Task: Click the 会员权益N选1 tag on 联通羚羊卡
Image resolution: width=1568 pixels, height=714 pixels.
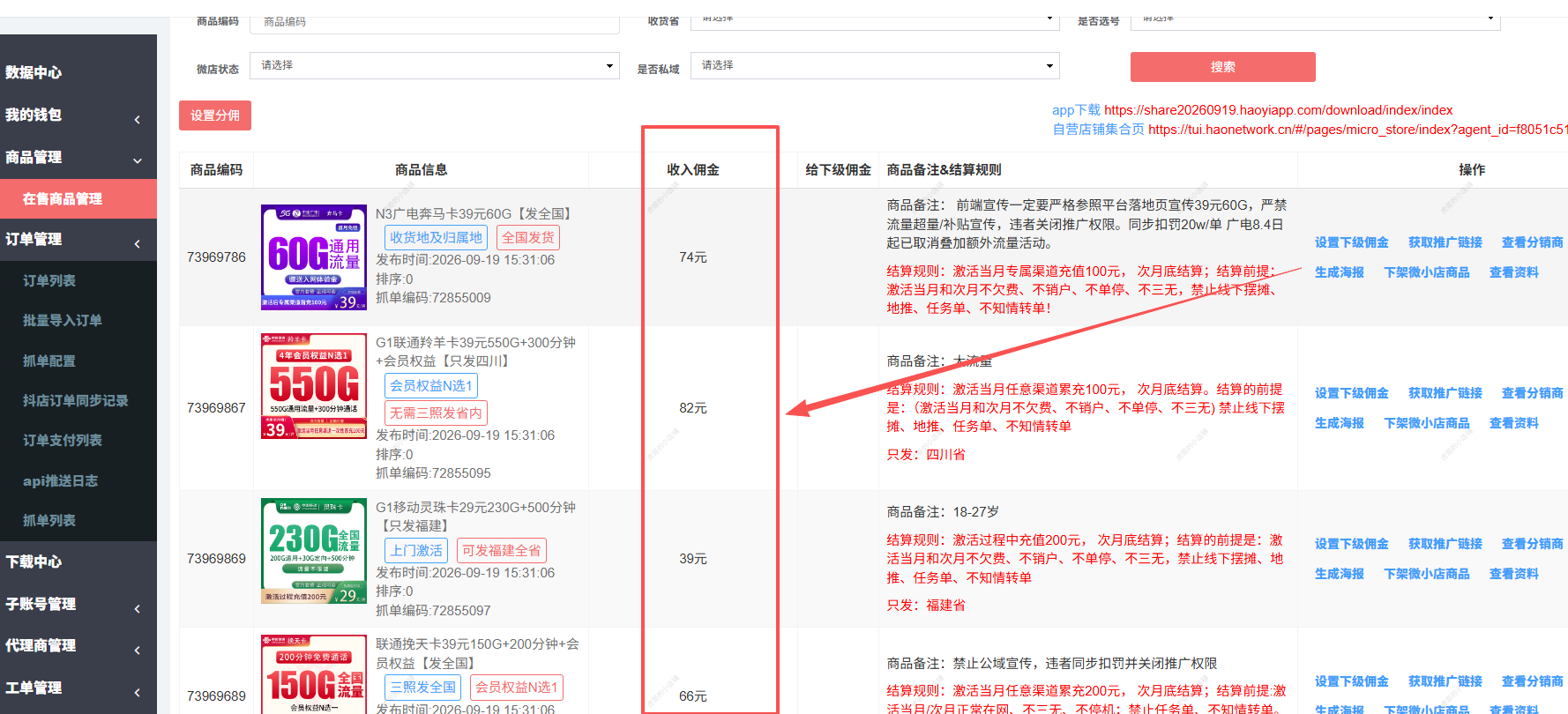Action: pyautogui.click(x=431, y=385)
